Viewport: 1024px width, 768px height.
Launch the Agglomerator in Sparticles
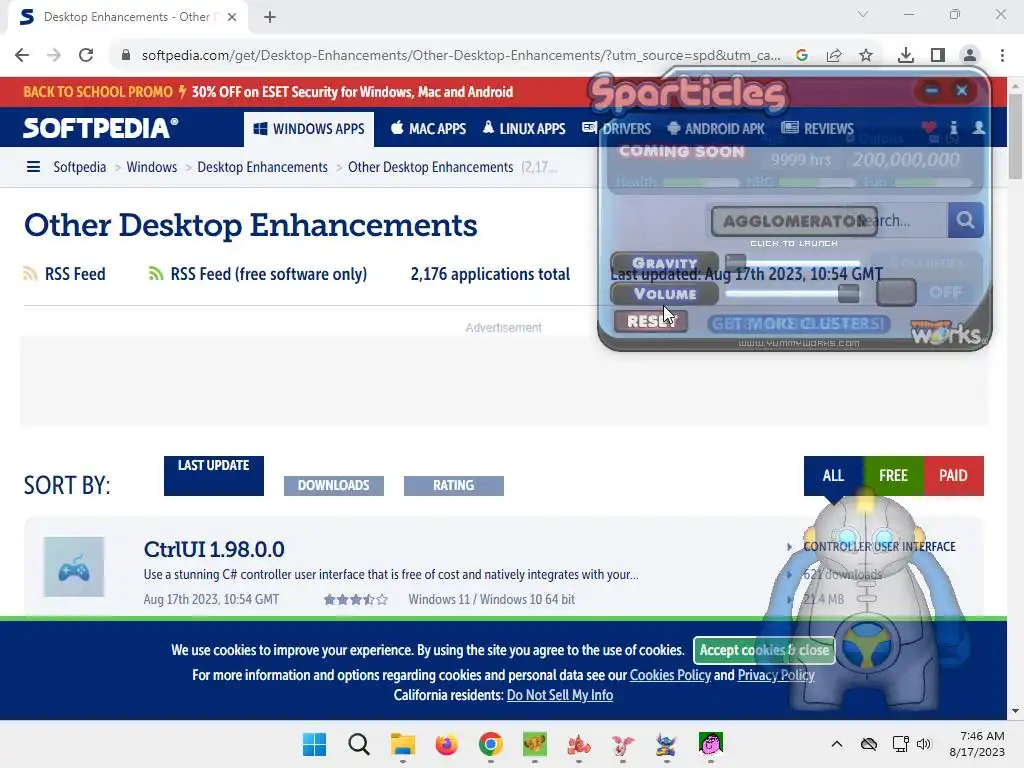click(793, 221)
